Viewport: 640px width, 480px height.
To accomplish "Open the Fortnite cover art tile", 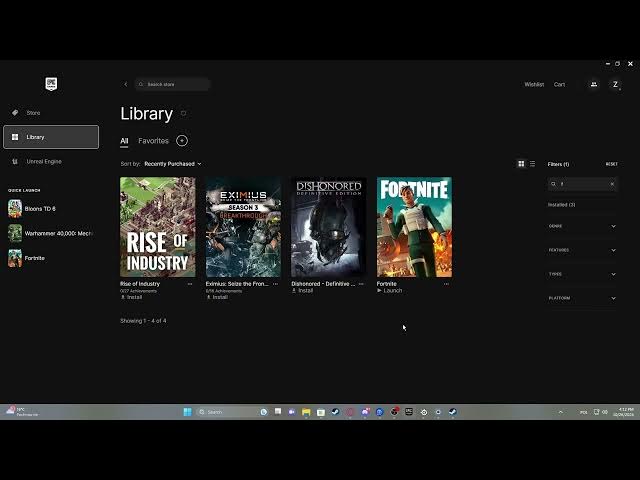I will tap(414, 227).
